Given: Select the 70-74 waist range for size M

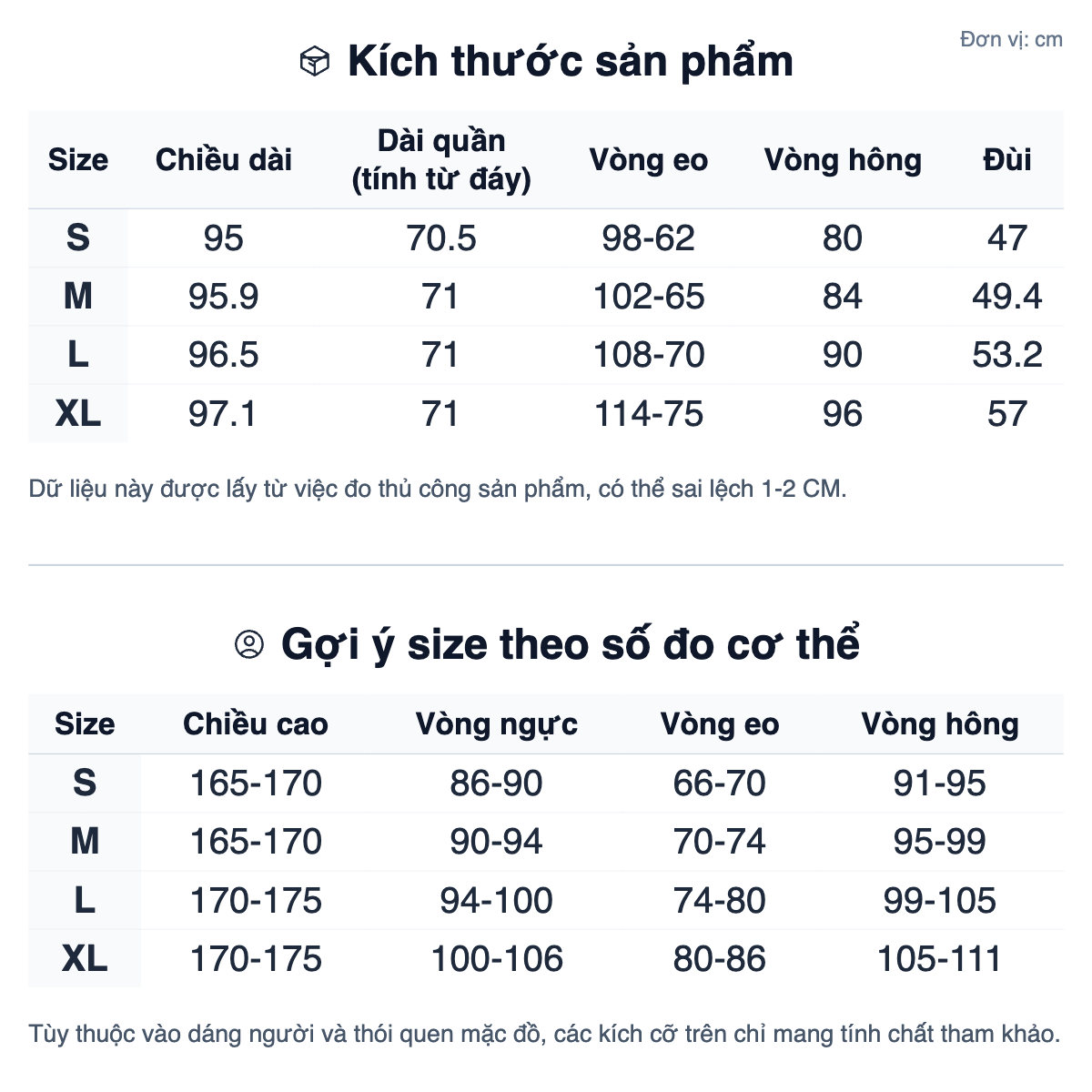Looking at the screenshot, I should pyautogui.click(x=719, y=842).
